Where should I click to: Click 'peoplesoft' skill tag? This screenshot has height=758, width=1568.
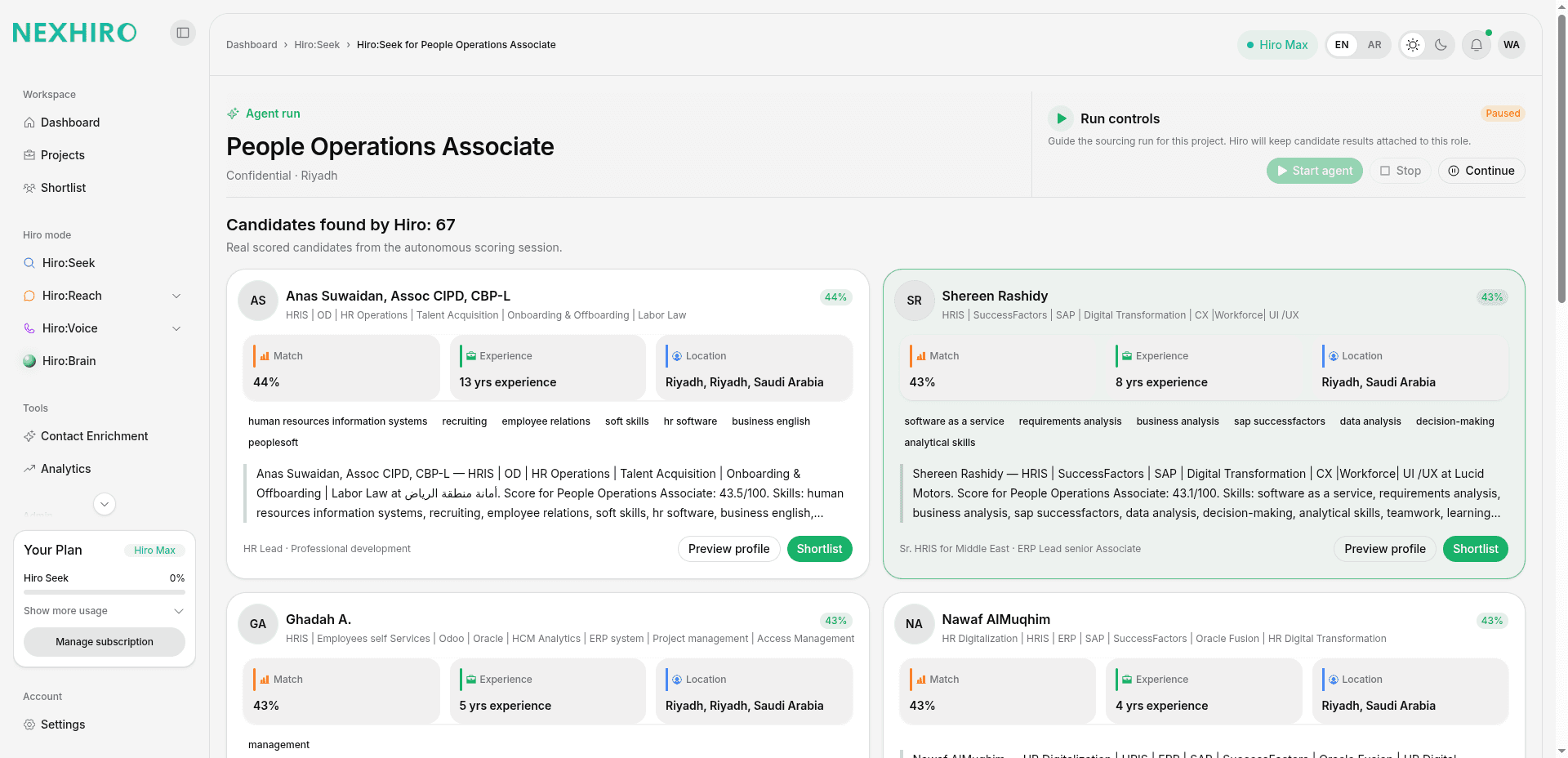(273, 443)
